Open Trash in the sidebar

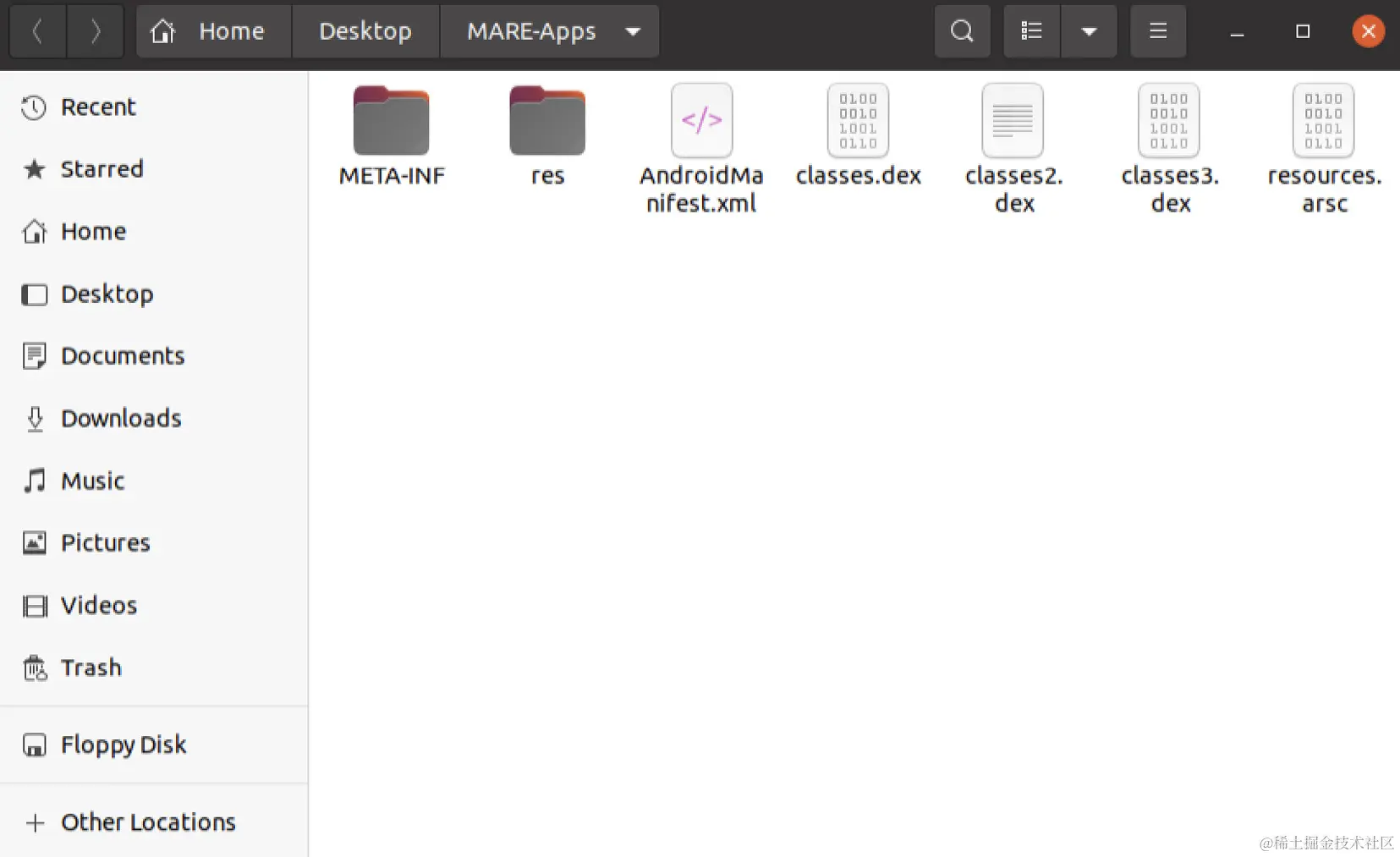154,668
